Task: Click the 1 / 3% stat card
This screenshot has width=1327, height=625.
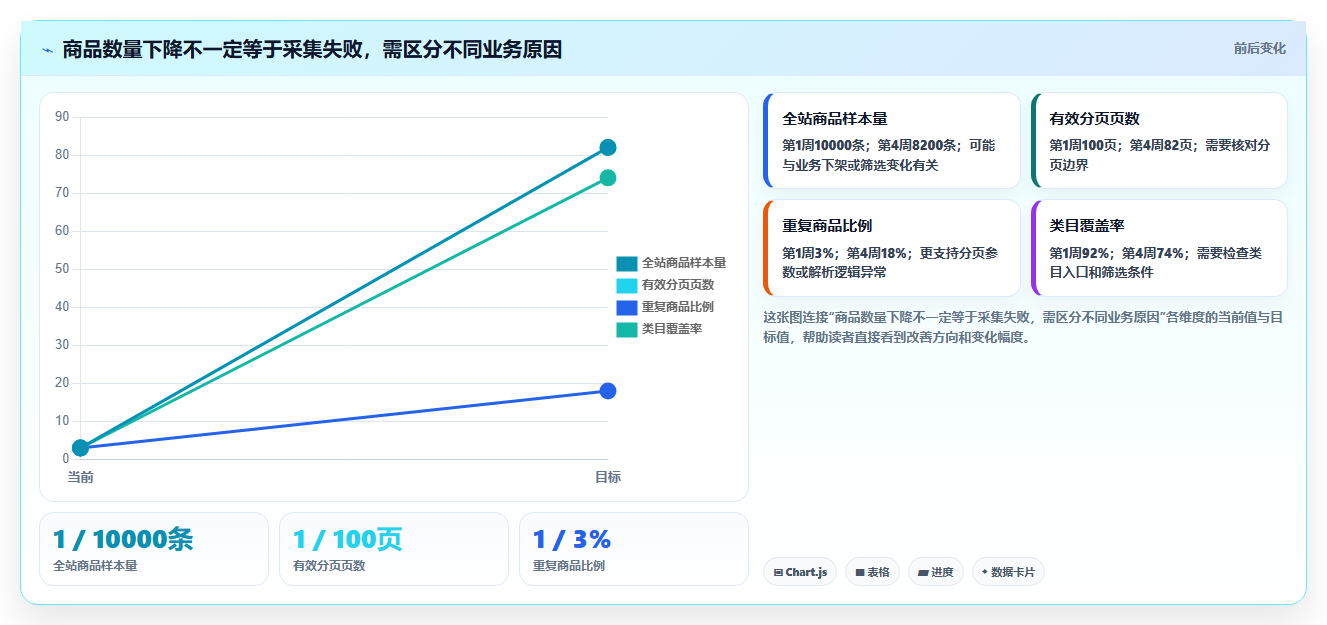Action: (634, 549)
